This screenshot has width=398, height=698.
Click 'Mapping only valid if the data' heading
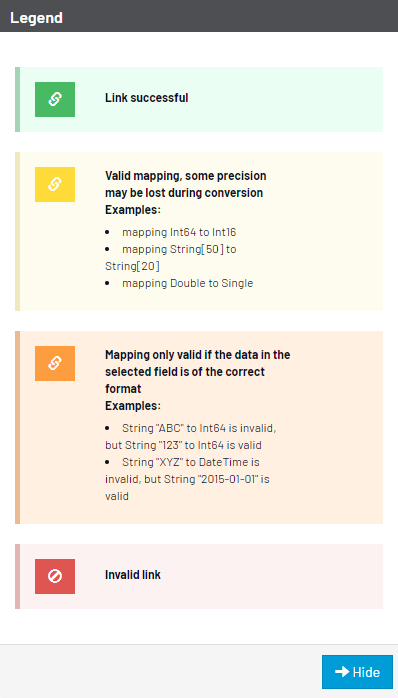coord(198,355)
